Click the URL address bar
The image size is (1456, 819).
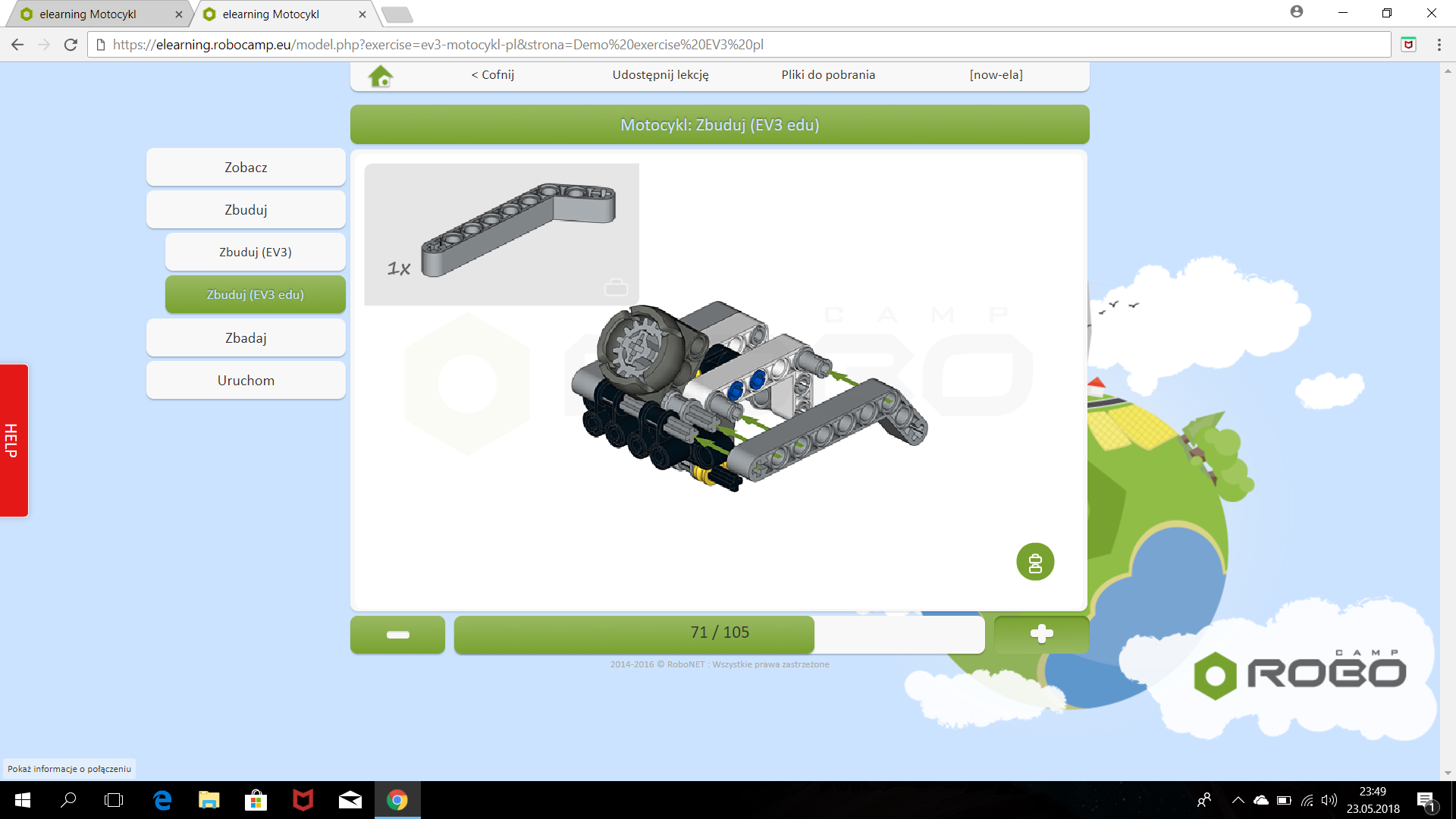[x=739, y=45]
